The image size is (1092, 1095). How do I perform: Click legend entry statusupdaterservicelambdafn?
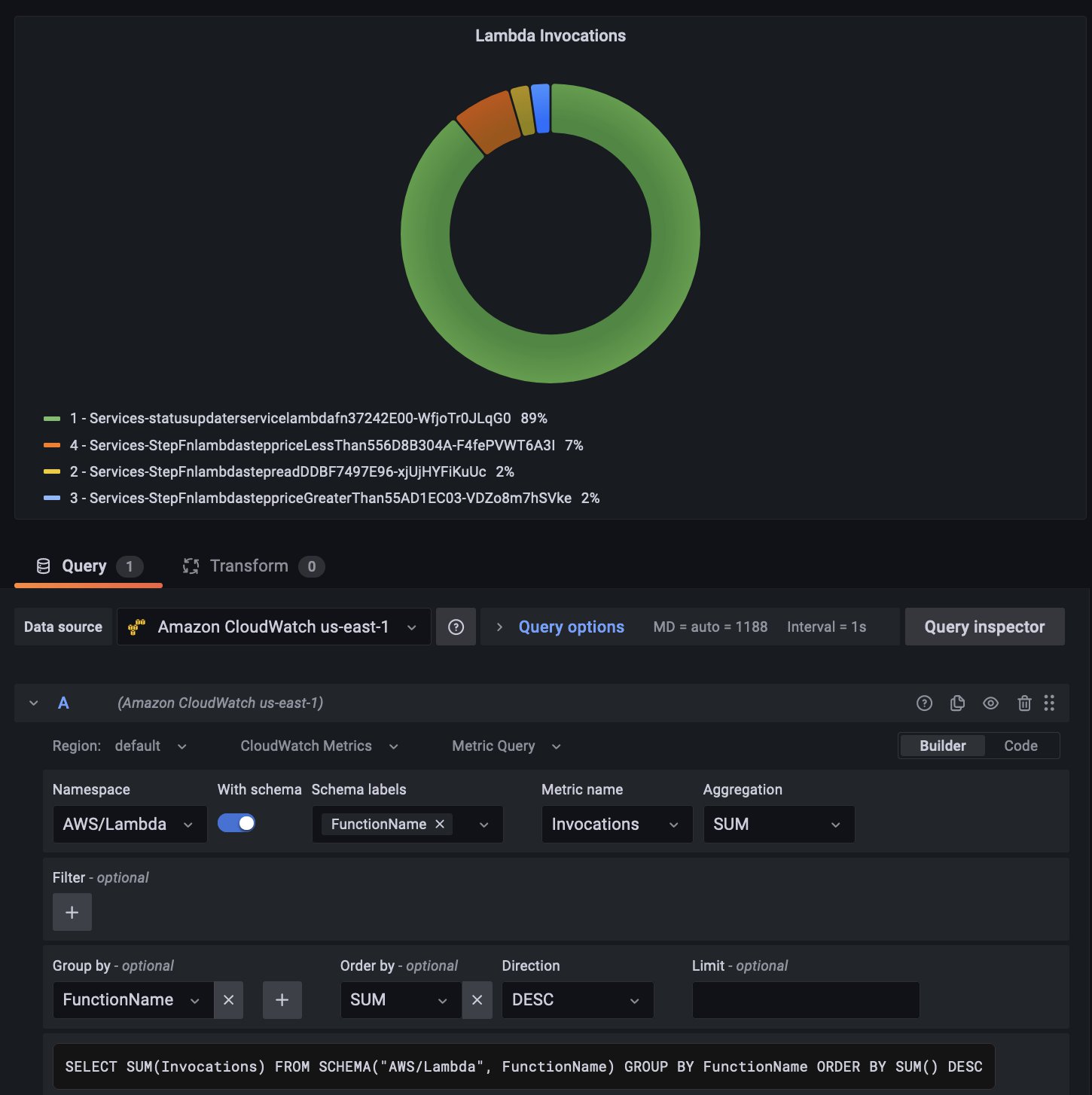291,418
